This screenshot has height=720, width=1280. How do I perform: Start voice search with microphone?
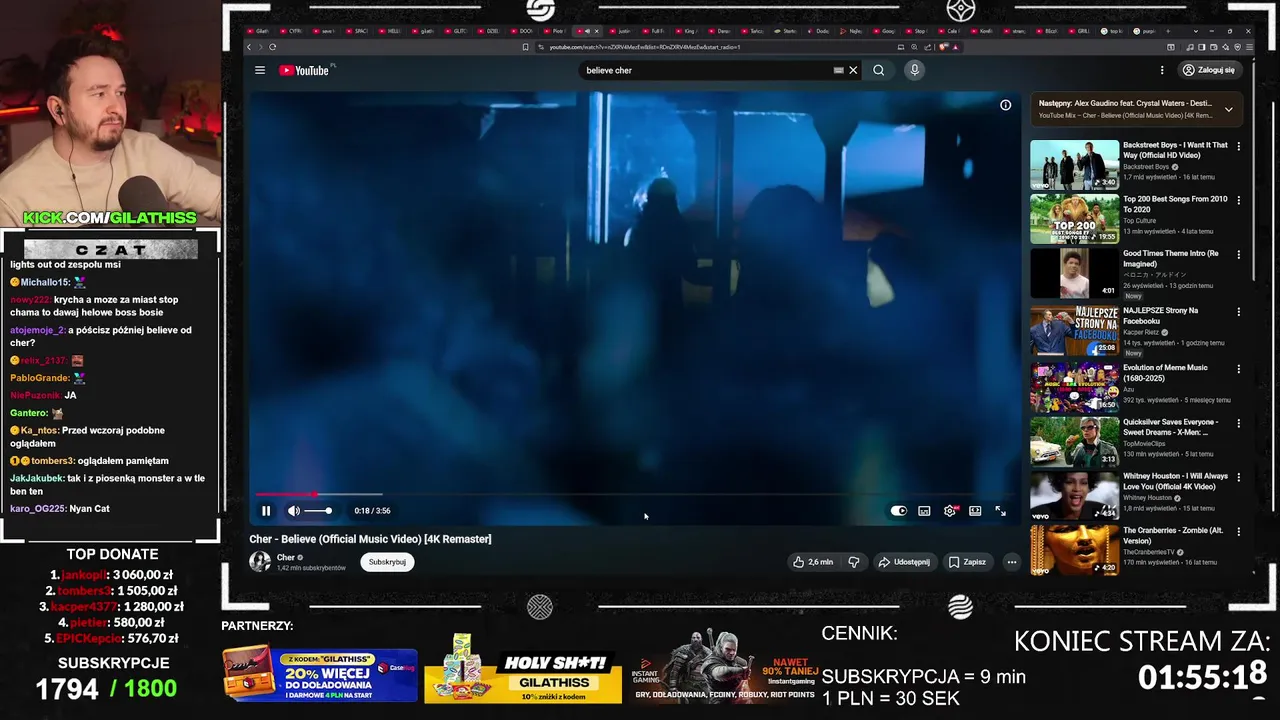tap(914, 70)
